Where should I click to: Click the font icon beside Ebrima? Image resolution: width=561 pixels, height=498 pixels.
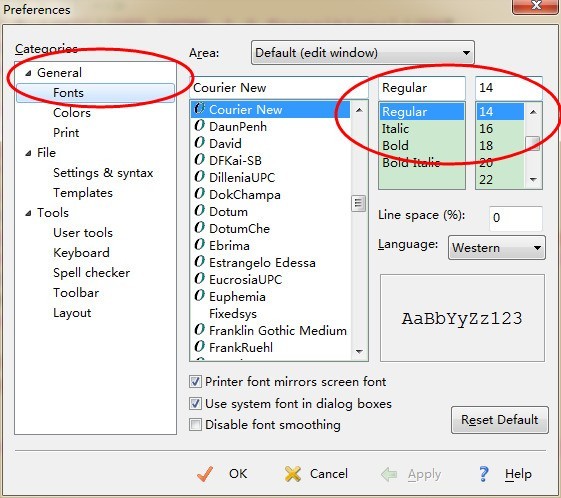tap(199, 245)
